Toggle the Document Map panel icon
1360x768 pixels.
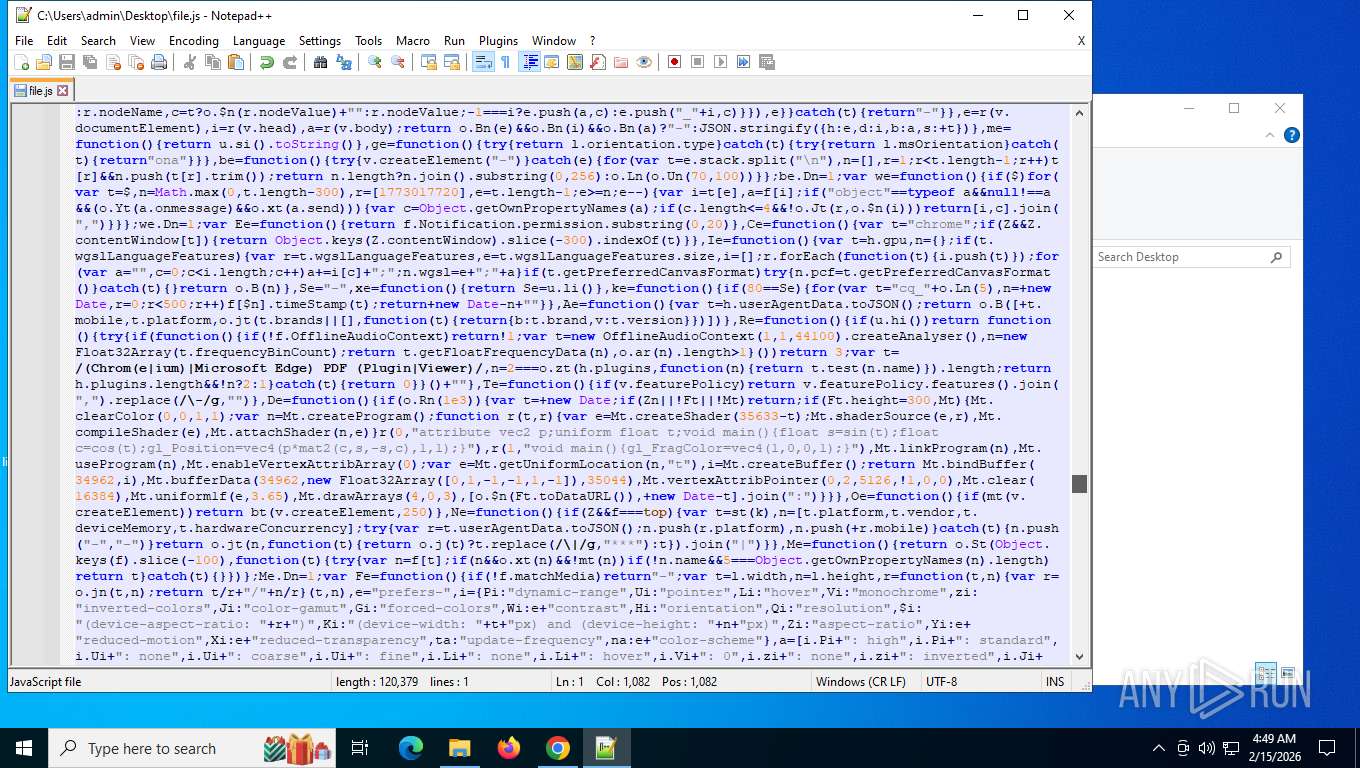point(575,62)
